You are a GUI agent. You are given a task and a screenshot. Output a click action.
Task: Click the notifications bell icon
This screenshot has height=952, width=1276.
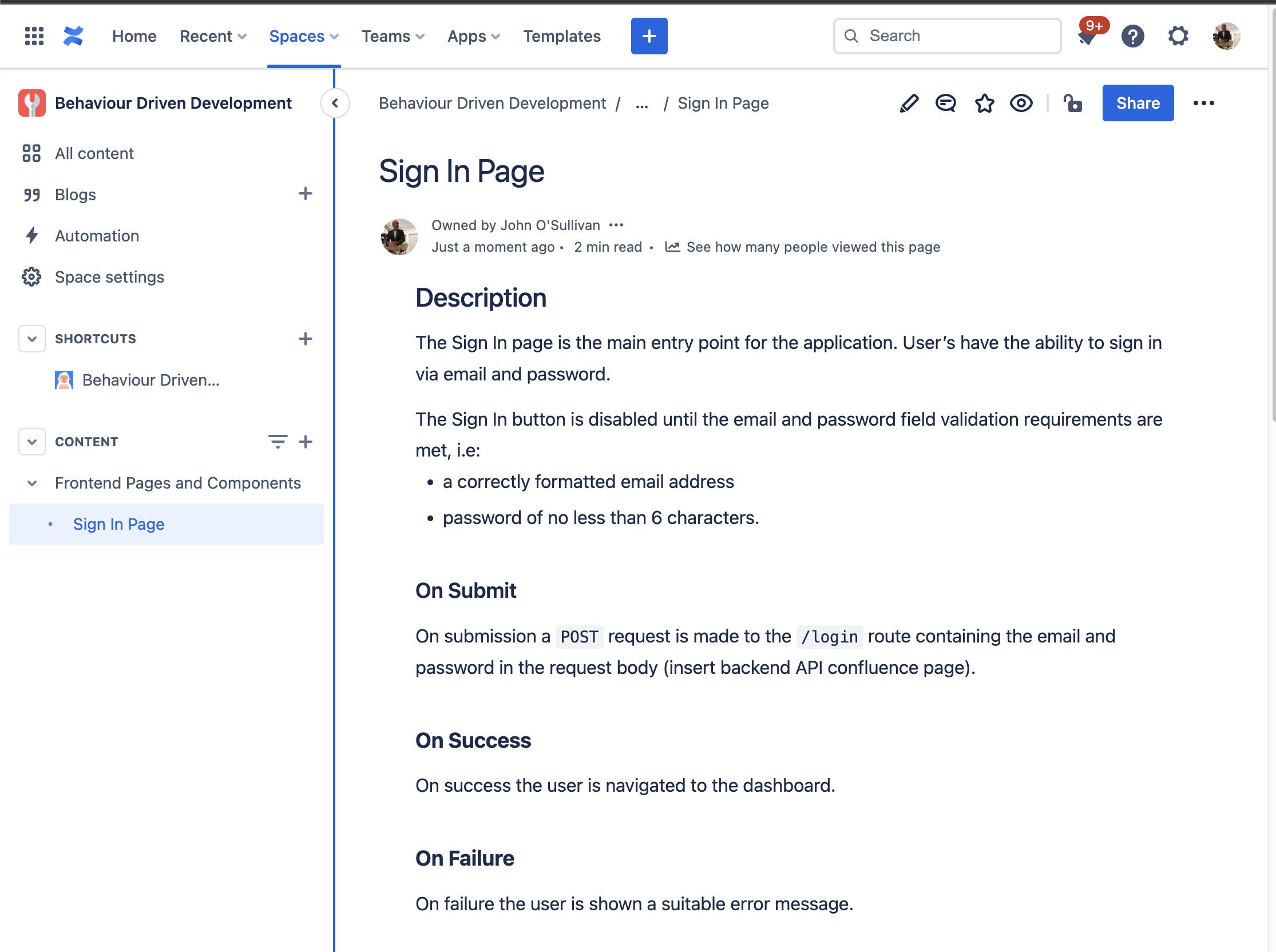pos(1085,36)
